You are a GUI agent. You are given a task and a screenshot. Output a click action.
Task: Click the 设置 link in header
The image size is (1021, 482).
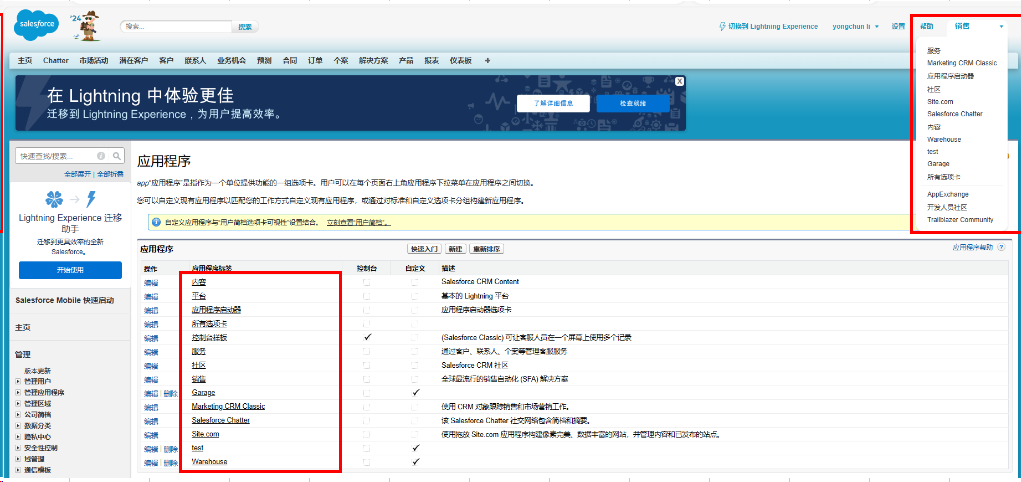(x=898, y=27)
